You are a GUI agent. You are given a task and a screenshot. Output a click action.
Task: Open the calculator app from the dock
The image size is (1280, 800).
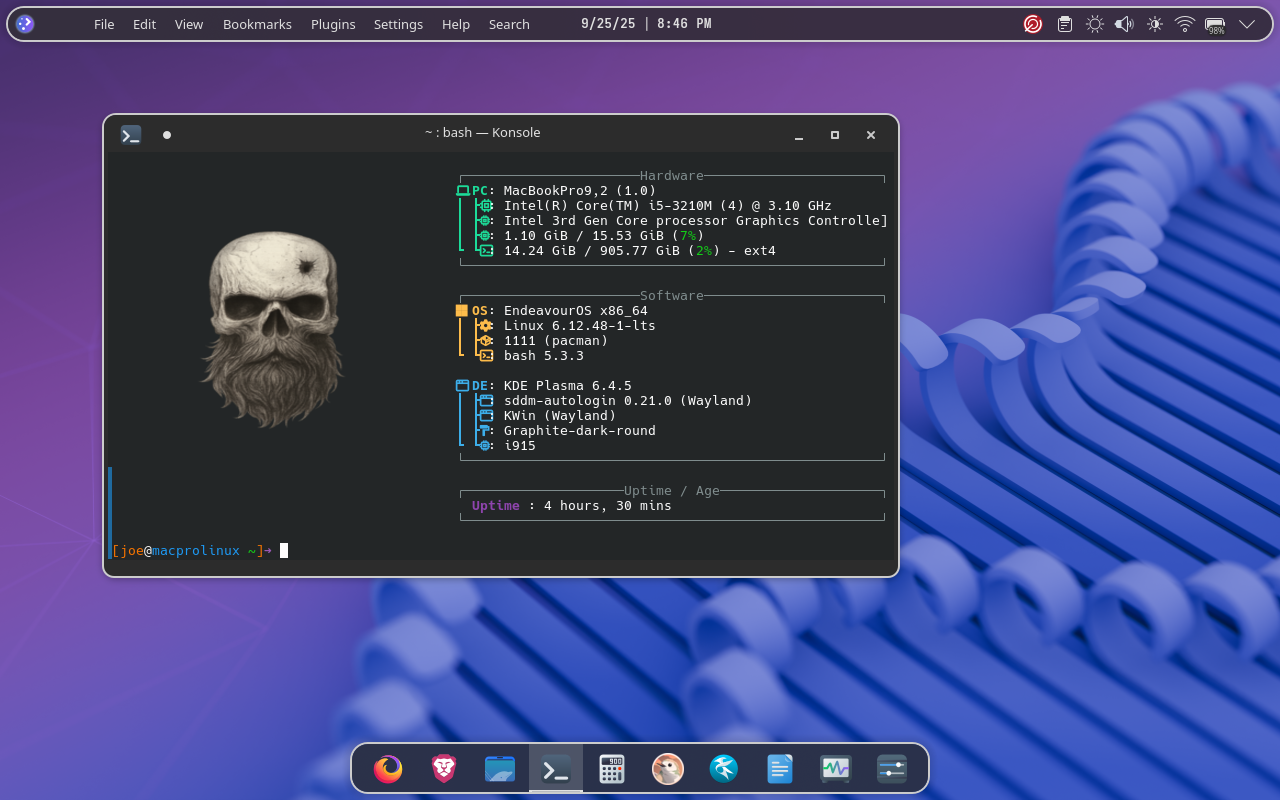pyautogui.click(x=612, y=768)
